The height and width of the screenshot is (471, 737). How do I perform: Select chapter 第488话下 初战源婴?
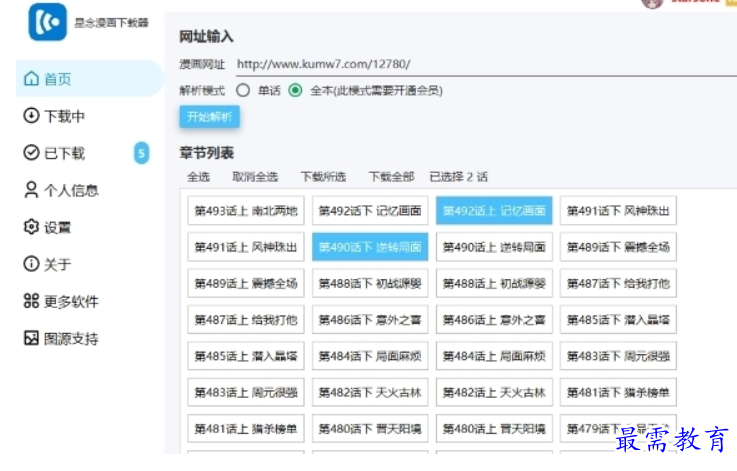tap(370, 283)
